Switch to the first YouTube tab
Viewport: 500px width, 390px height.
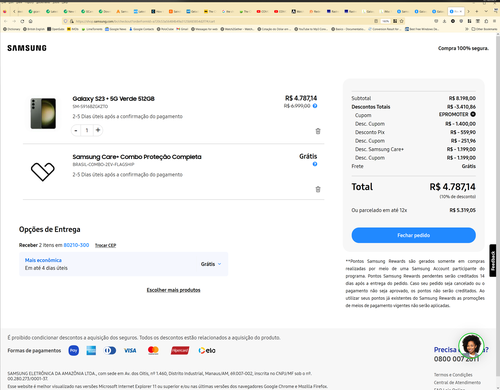(x=262, y=11)
